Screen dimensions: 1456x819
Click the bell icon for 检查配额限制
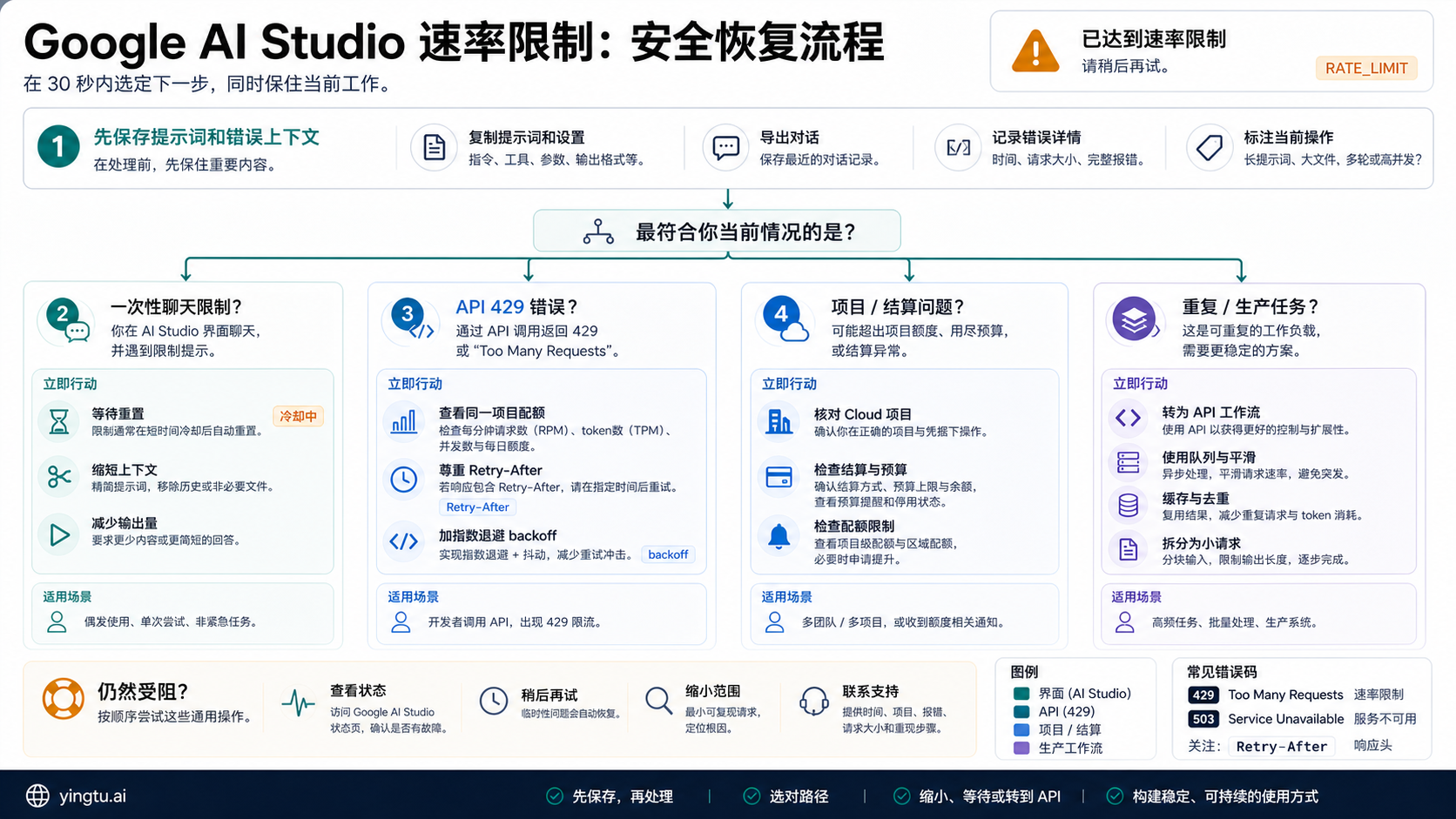coord(779,536)
